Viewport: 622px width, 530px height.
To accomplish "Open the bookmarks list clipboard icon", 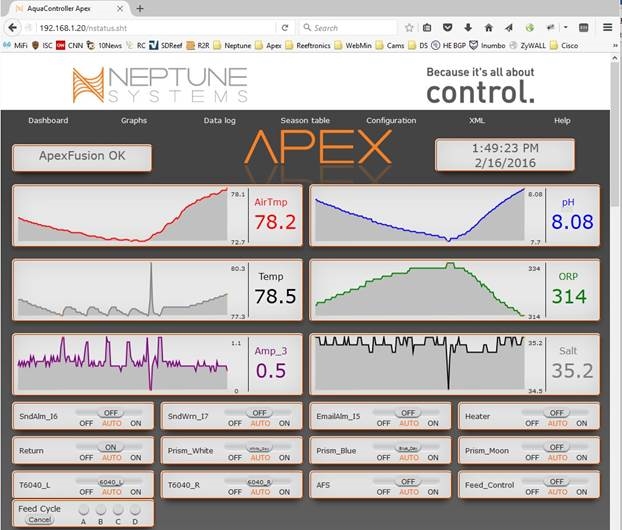I will [x=427, y=28].
